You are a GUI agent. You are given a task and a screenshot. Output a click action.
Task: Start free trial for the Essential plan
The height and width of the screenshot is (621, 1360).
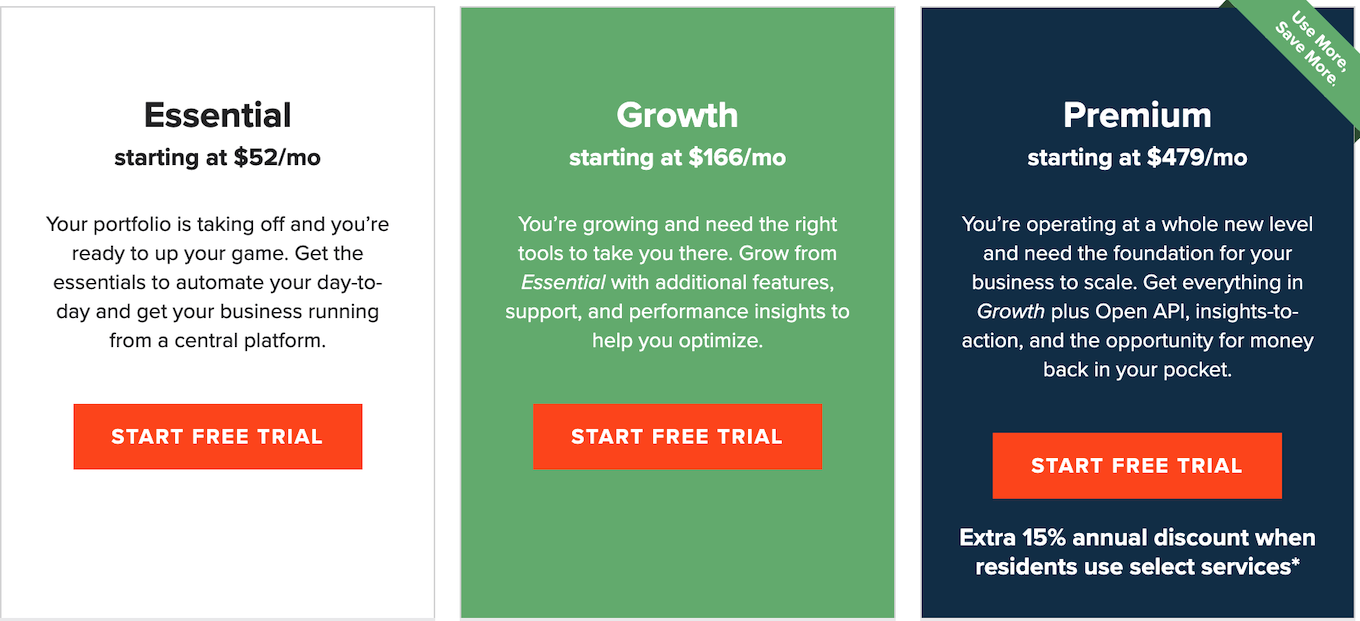click(217, 437)
